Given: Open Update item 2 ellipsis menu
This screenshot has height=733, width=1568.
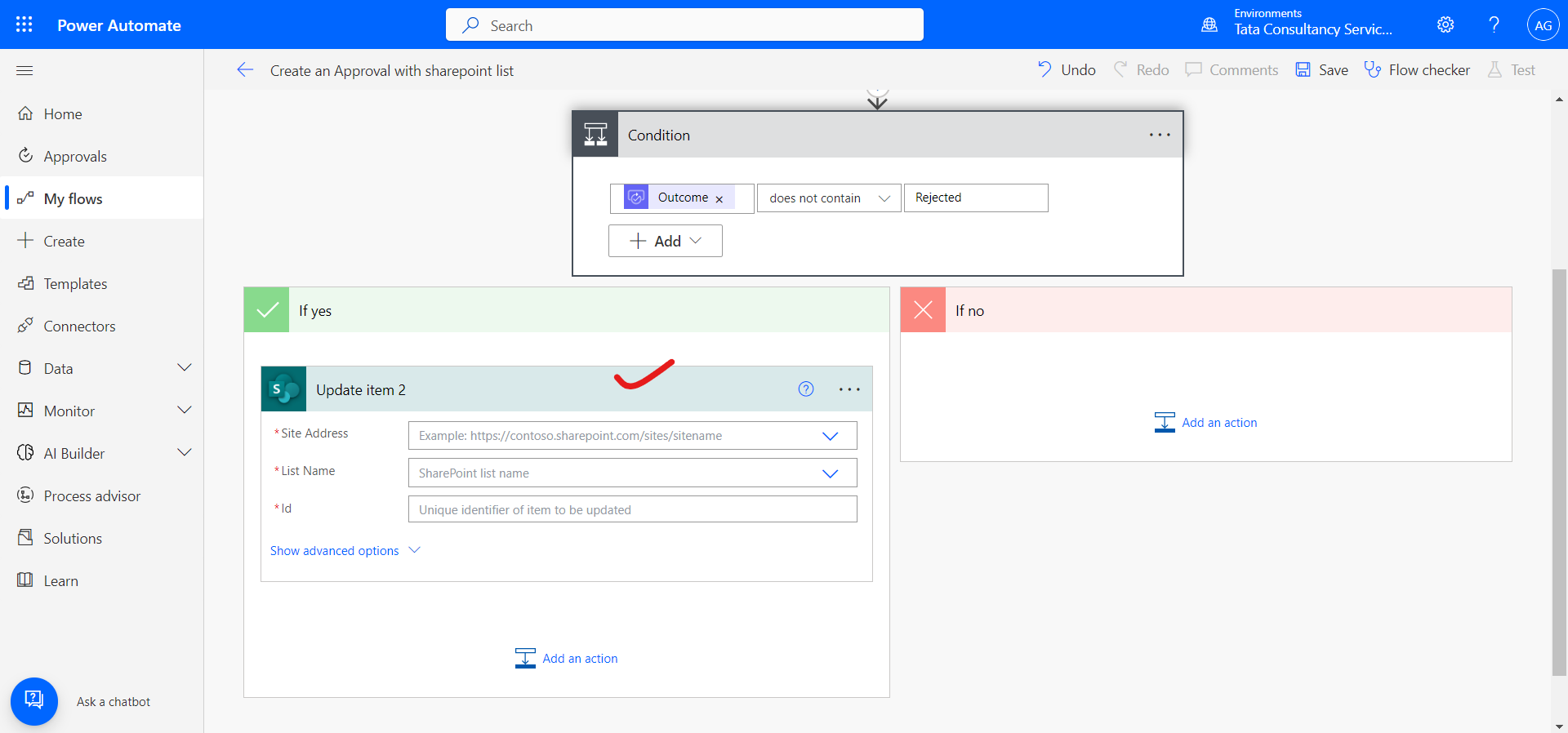Looking at the screenshot, I should point(849,389).
